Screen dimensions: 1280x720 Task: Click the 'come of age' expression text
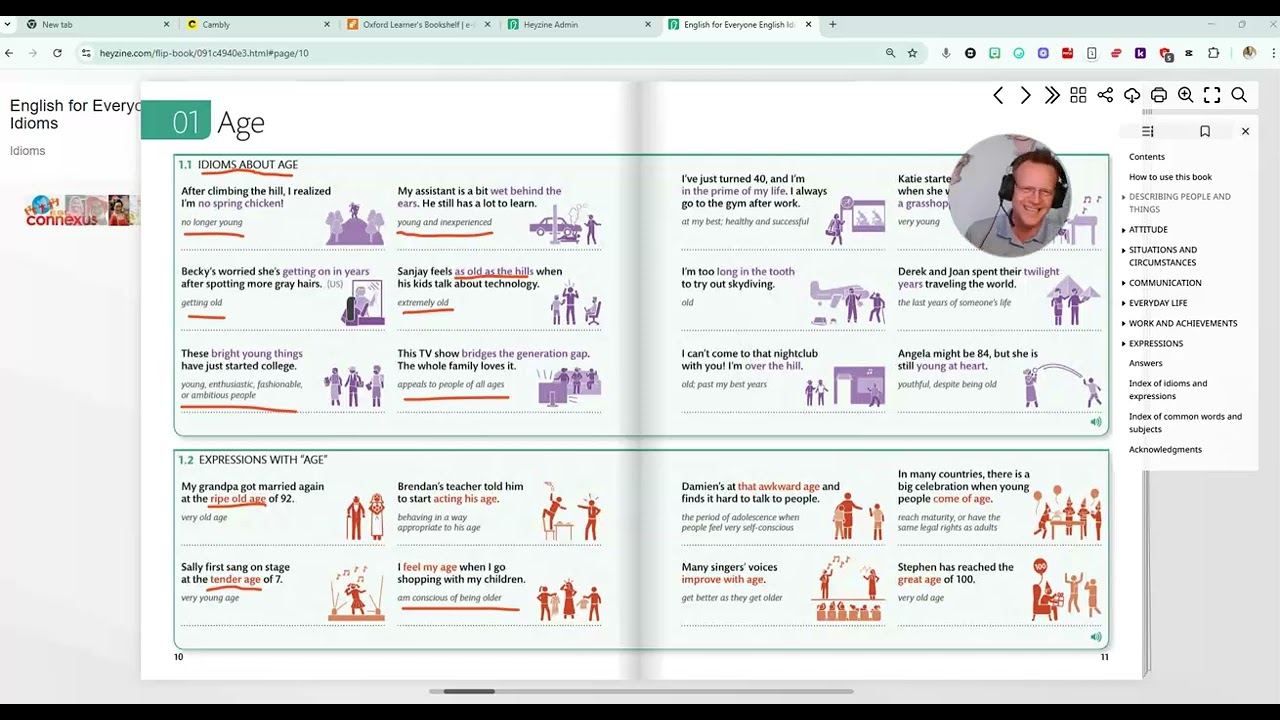point(962,499)
